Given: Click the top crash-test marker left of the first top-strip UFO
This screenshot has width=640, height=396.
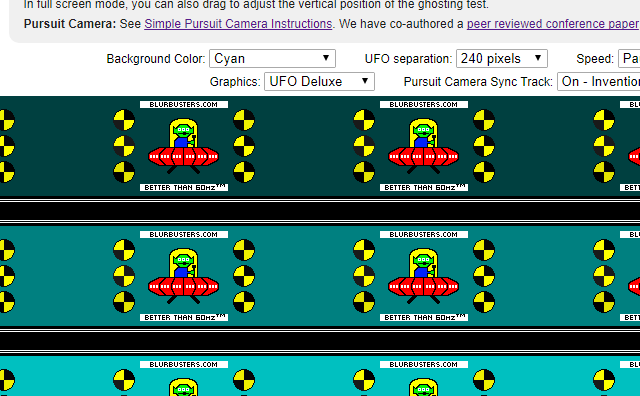Looking at the screenshot, I should point(124,120).
